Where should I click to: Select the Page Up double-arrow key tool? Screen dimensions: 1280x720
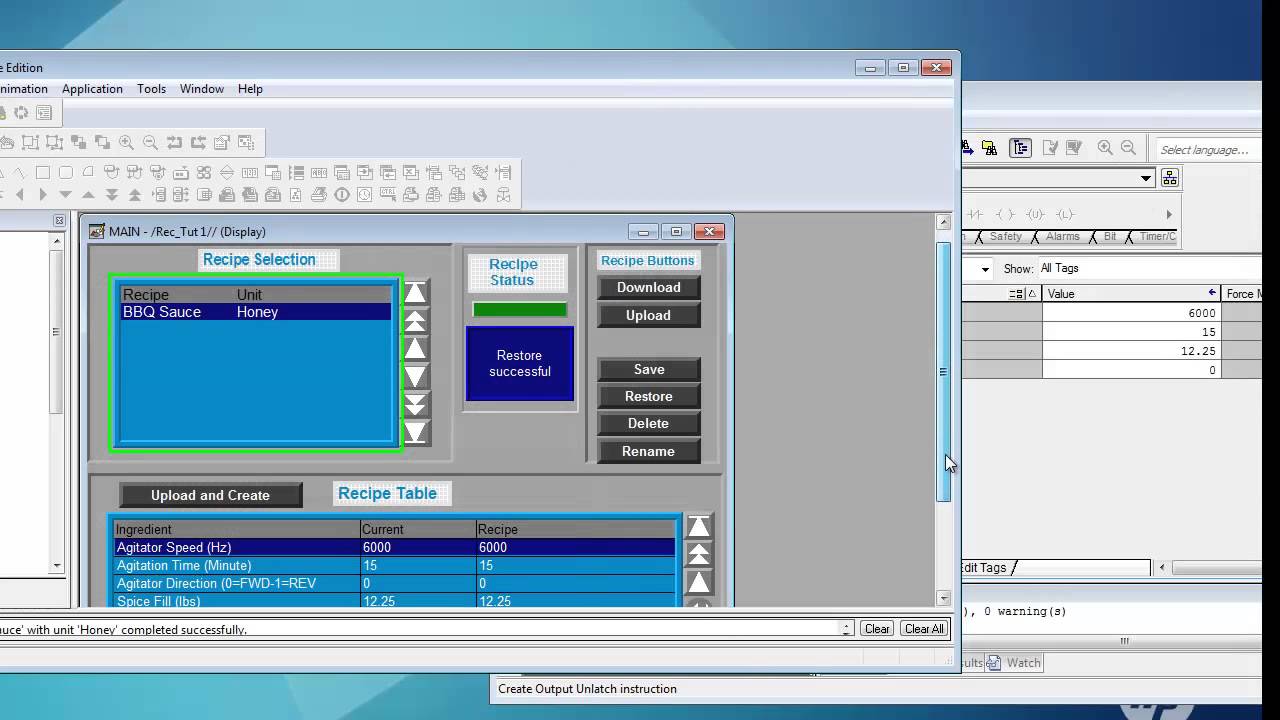coord(135,194)
